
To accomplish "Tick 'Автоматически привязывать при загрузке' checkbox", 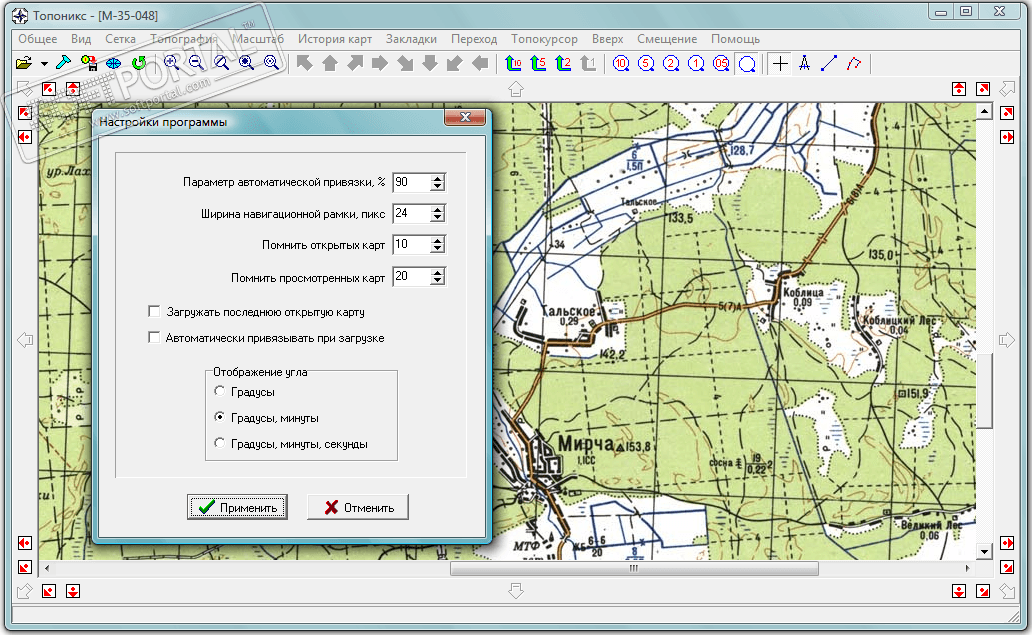I will [x=154, y=338].
